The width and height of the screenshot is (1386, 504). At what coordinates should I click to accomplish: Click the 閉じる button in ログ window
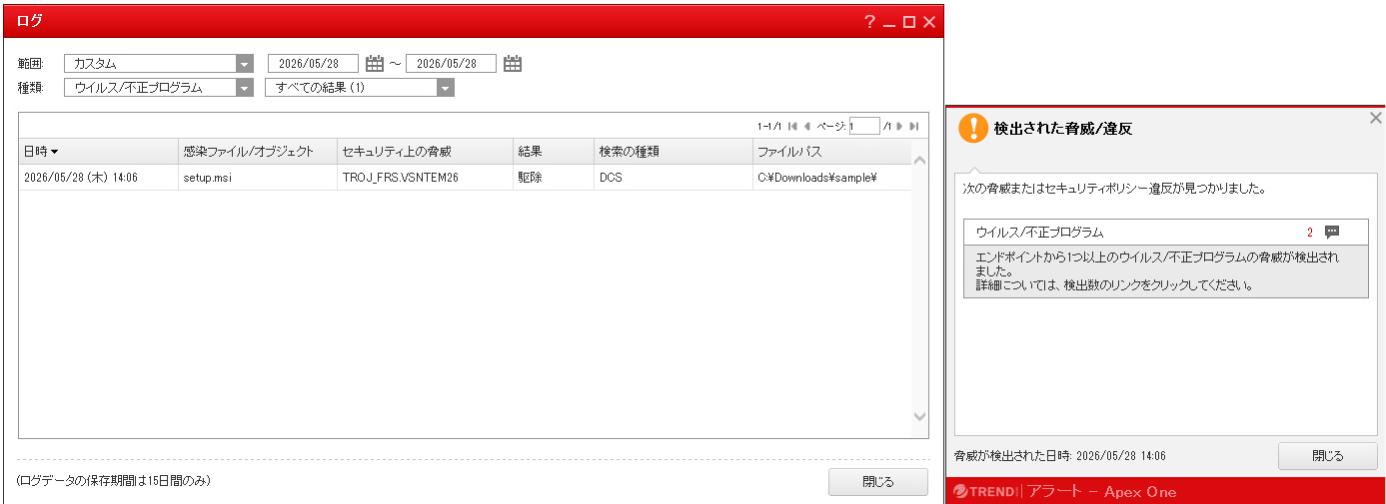pyautogui.click(x=878, y=481)
